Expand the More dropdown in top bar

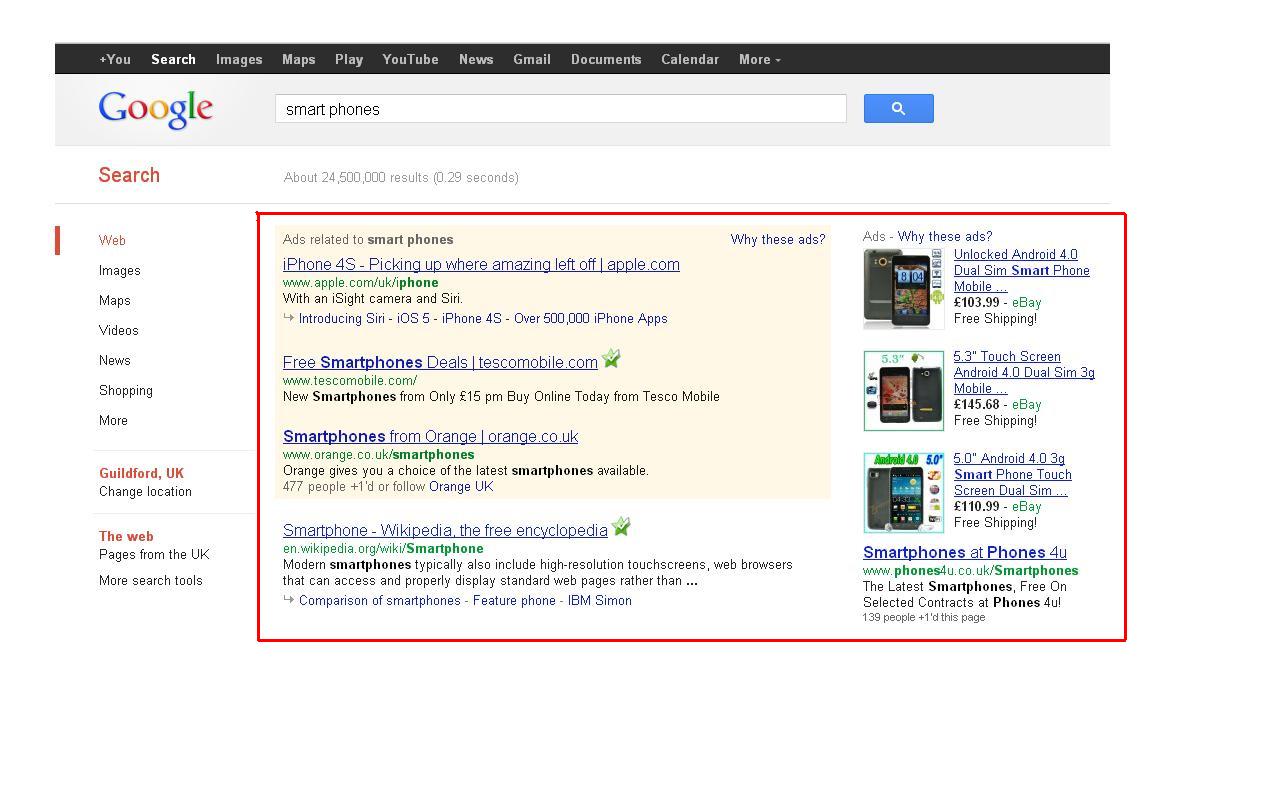pos(759,59)
